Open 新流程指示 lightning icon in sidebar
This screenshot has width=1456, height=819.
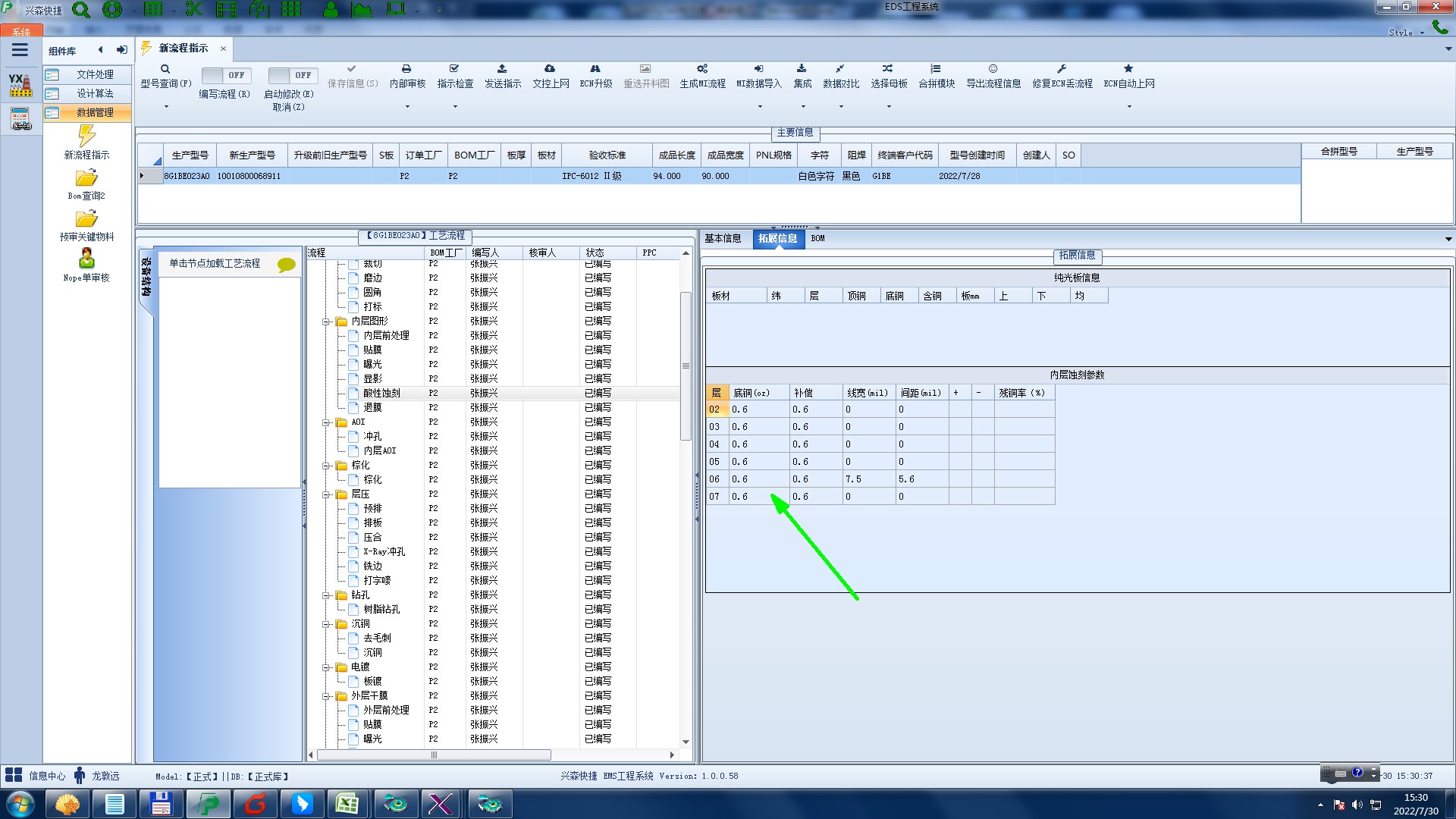[86, 136]
